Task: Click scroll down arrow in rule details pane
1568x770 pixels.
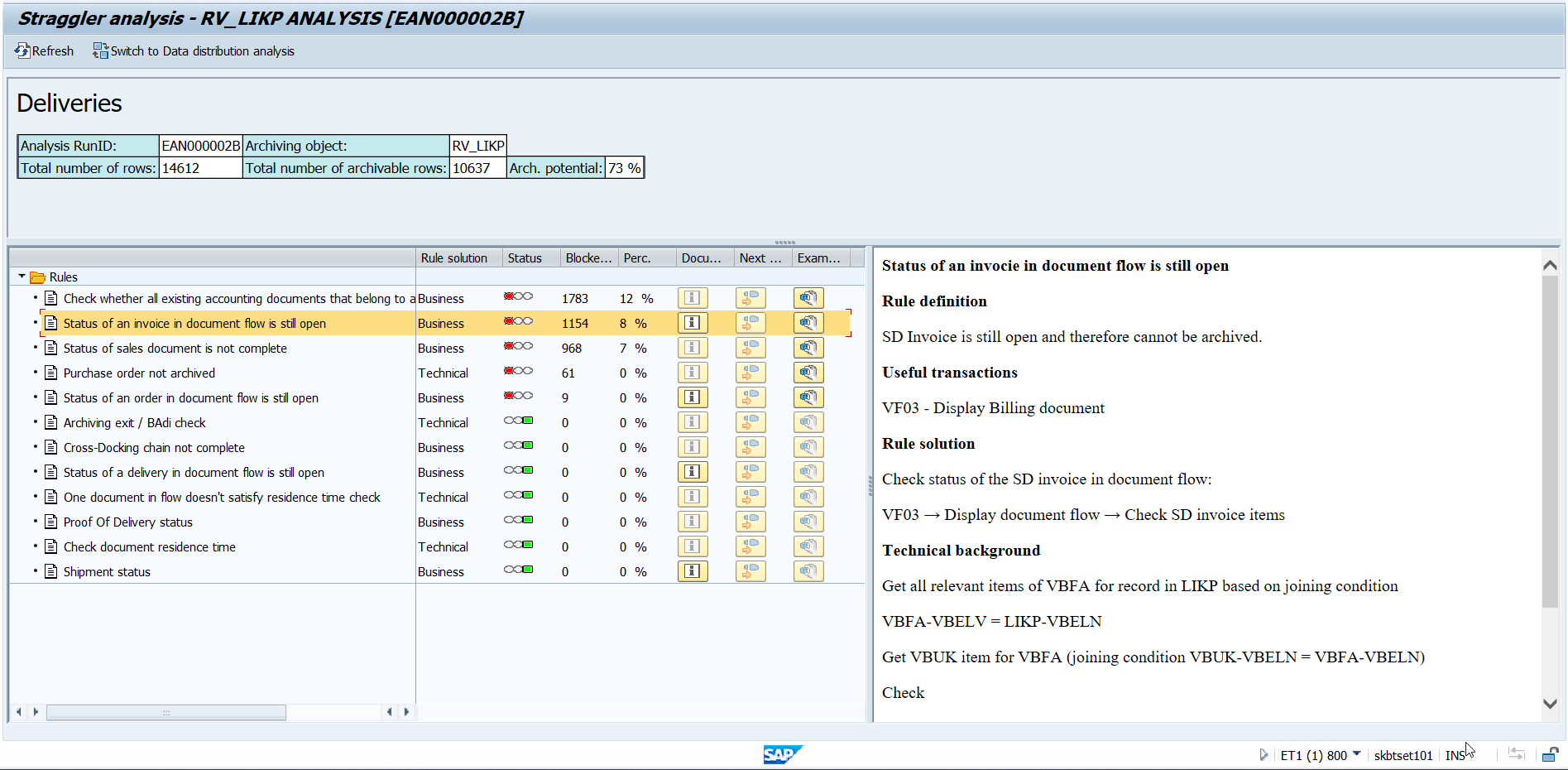Action: 1550,704
